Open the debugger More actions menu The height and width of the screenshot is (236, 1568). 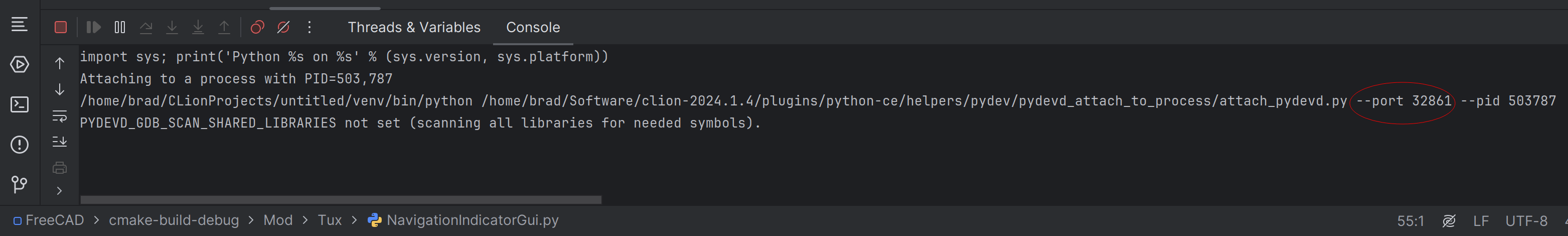coord(309,28)
